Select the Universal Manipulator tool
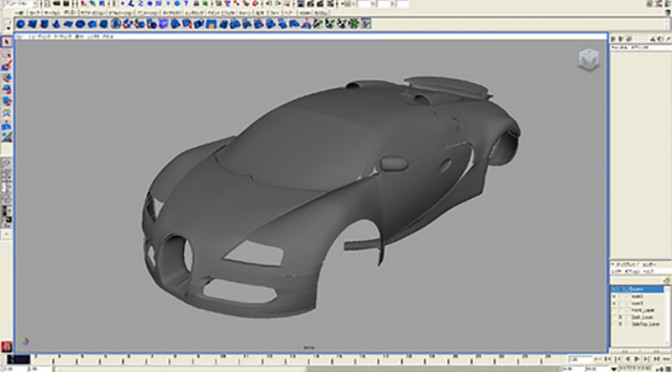The image size is (672, 372). click(x=6, y=114)
